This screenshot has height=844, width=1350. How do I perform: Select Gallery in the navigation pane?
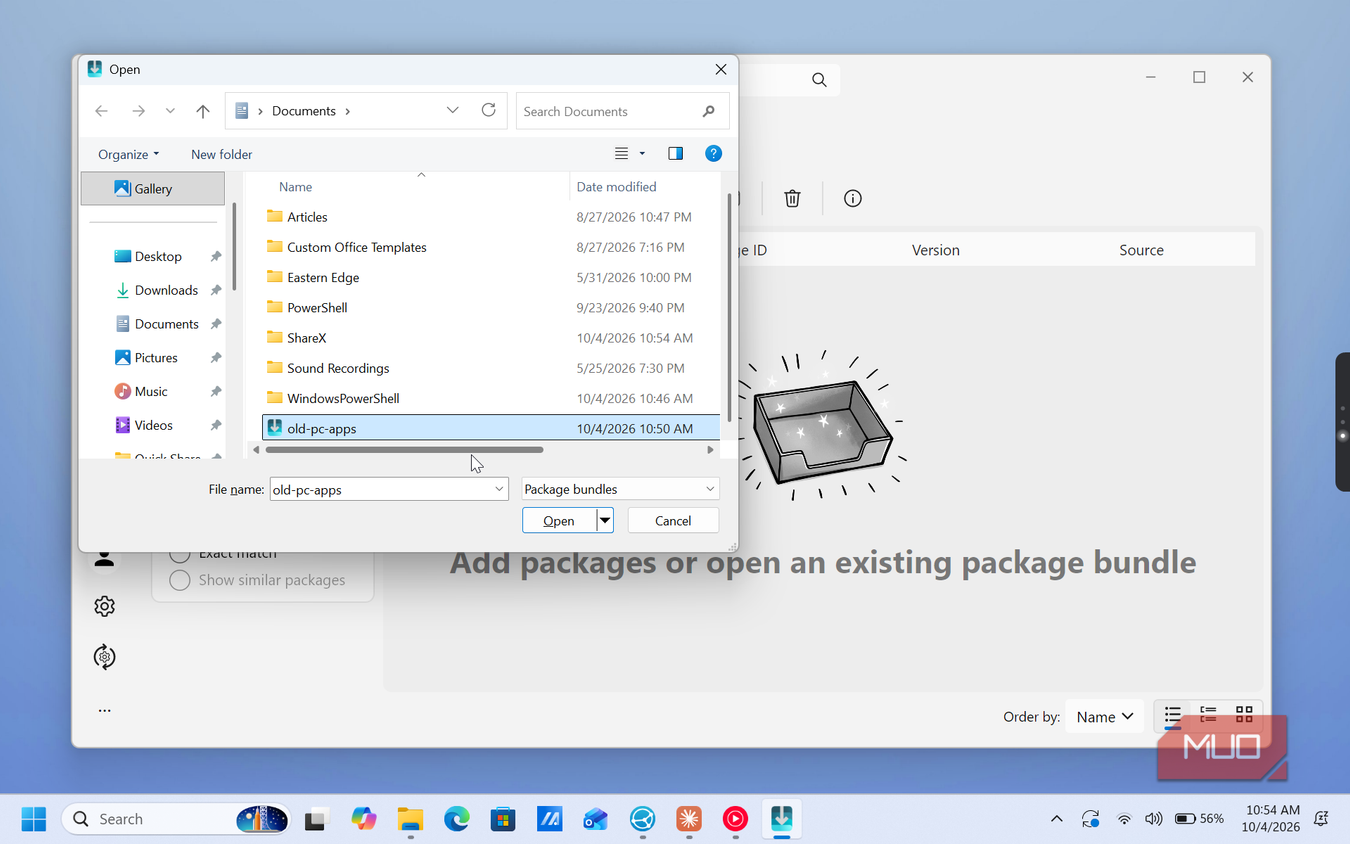click(153, 188)
